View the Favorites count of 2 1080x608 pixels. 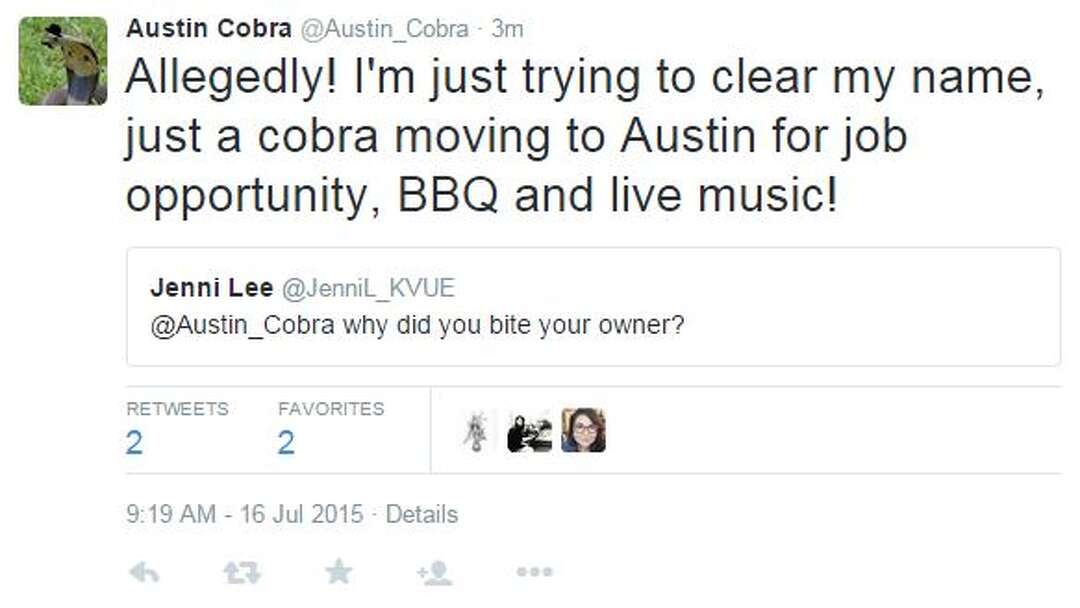[286, 442]
